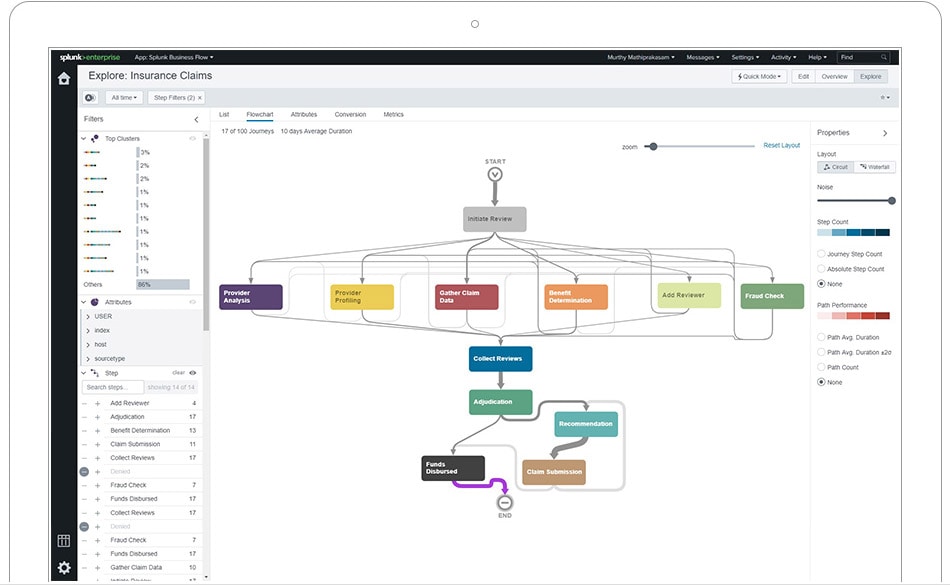Expand the host attribute
Image resolution: width=950 pixels, height=586 pixels.
pyautogui.click(x=88, y=344)
